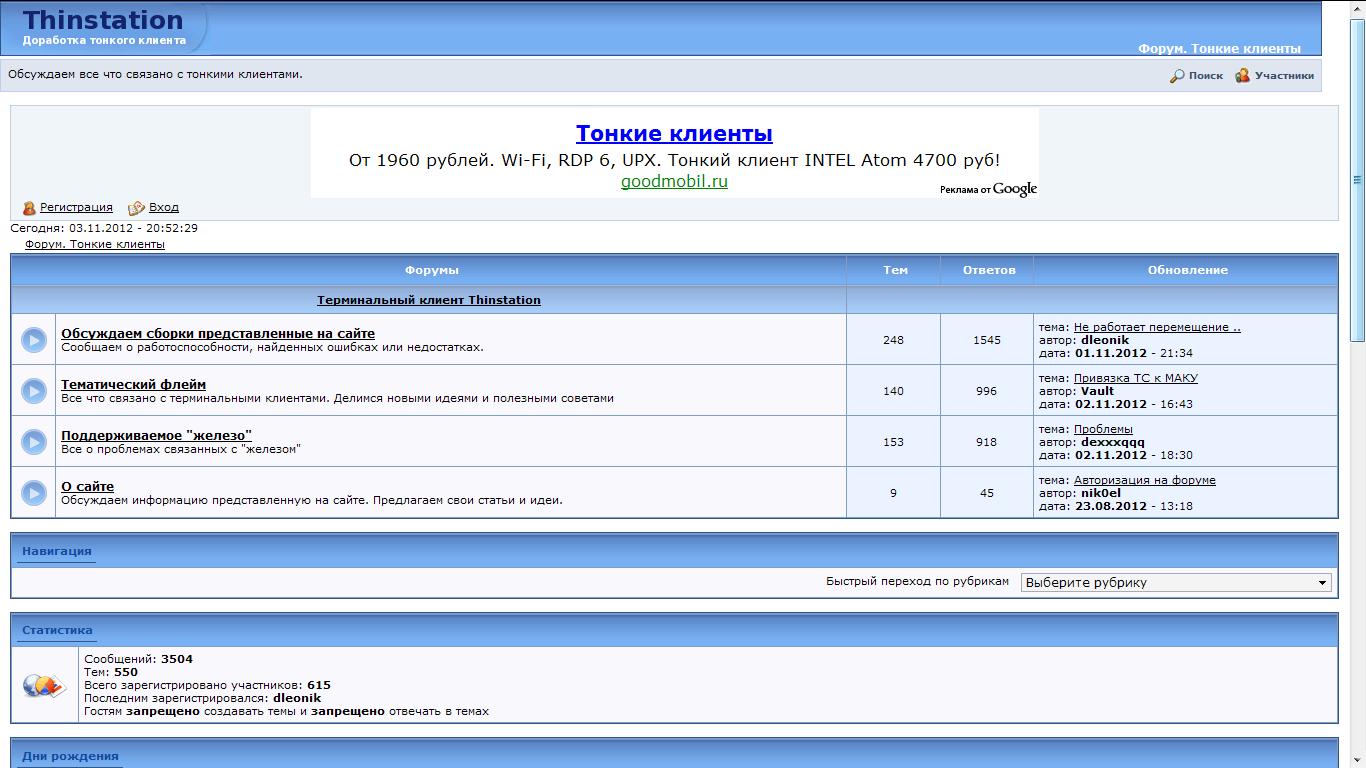
Task: Open topic Привязка ТС к МАКУ
Action: pos(1136,378)
